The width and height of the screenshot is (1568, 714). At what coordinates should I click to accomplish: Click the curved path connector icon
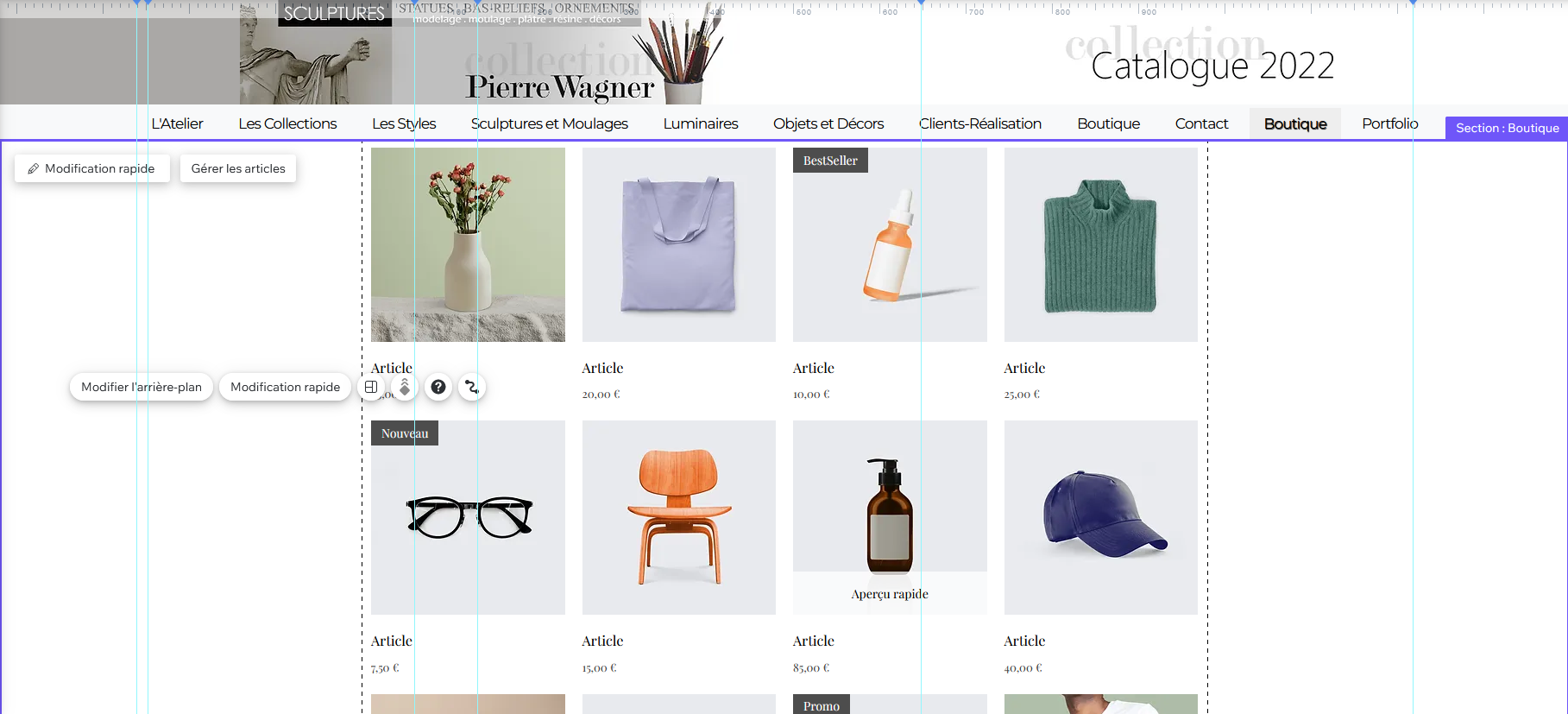pos(471,387)
